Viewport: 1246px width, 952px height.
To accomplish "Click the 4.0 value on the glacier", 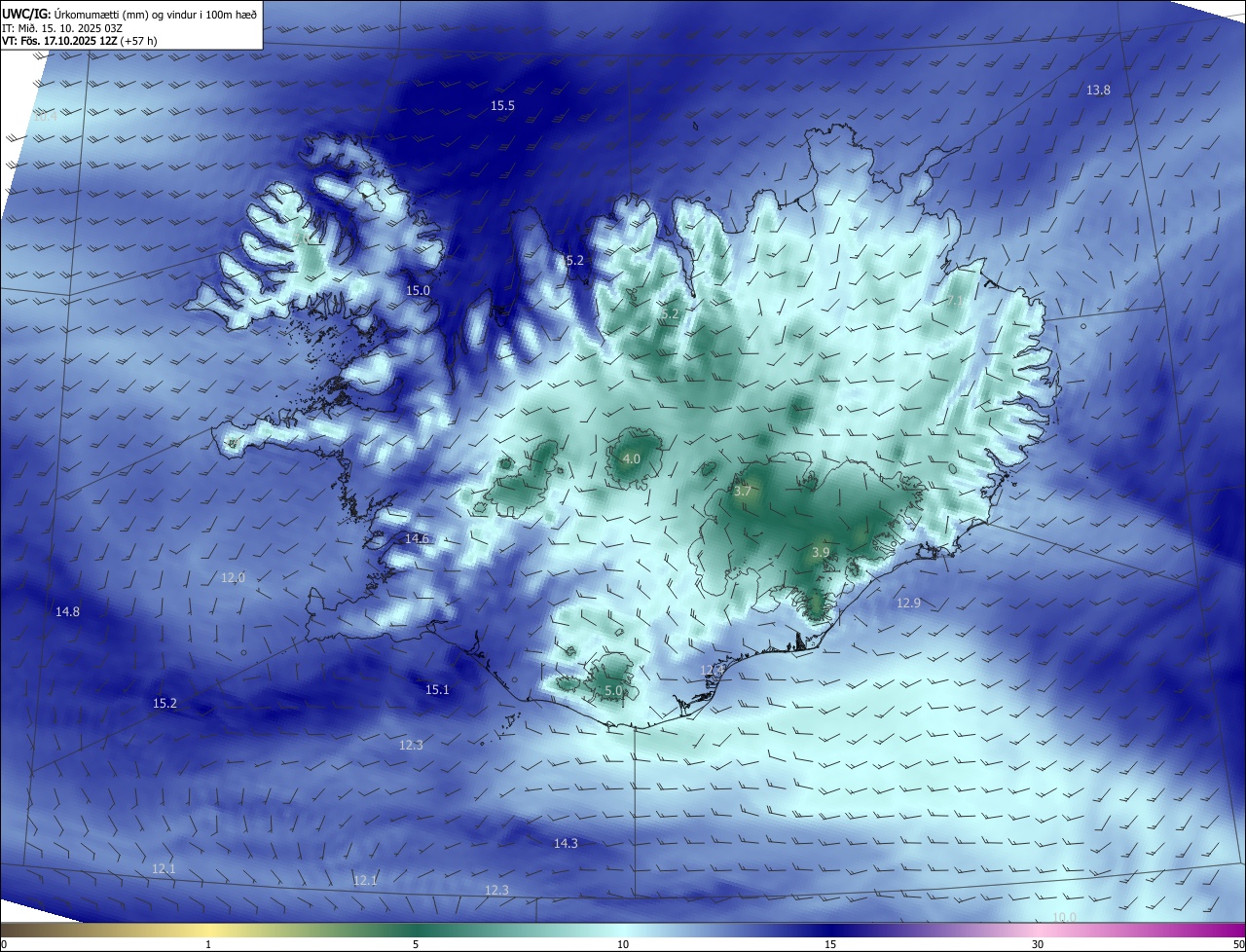I will (x=632, y=458).
